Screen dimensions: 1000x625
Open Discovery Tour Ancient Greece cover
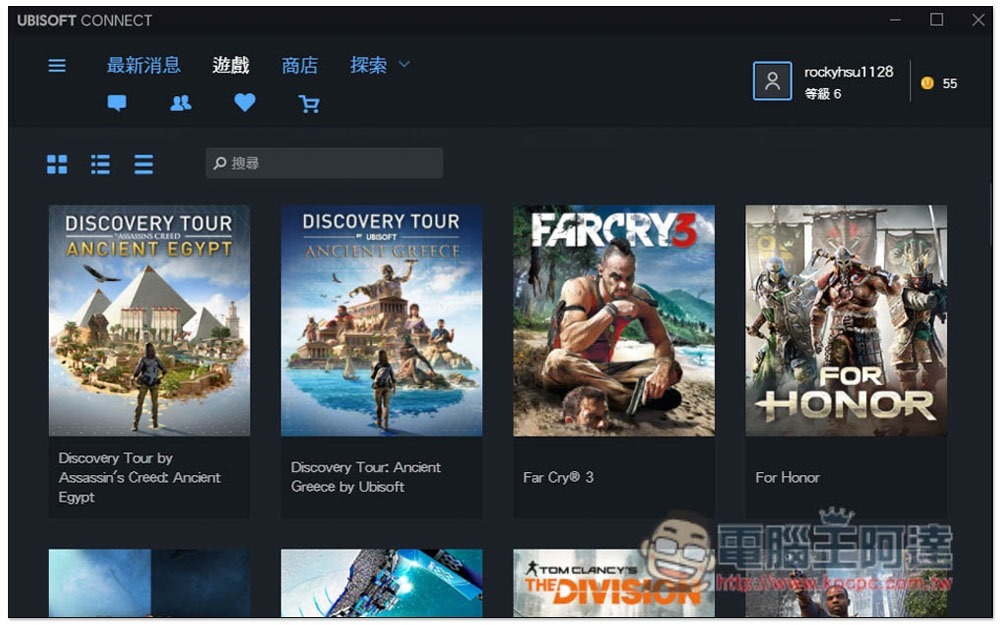coord(381,320)
